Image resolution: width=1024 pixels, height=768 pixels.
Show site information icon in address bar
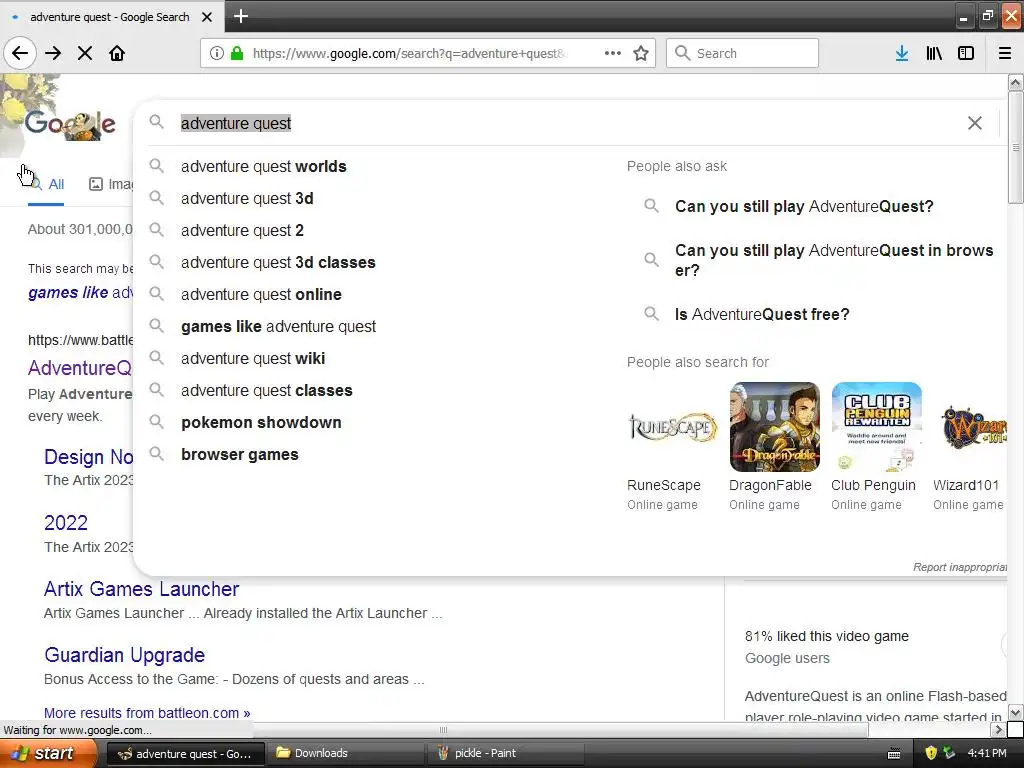pyautogui.click(x=216, y=53)
